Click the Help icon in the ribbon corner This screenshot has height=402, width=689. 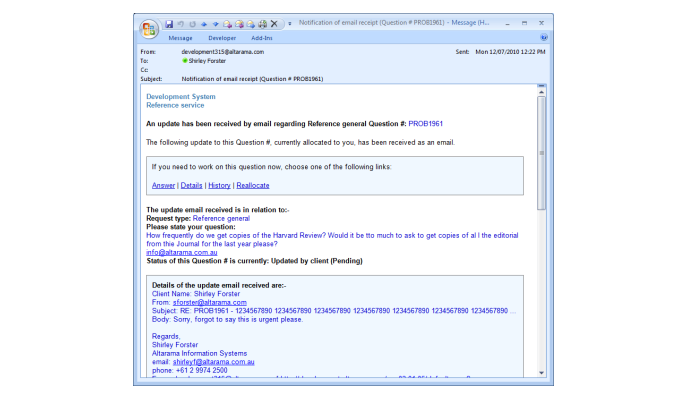(544, 37)
